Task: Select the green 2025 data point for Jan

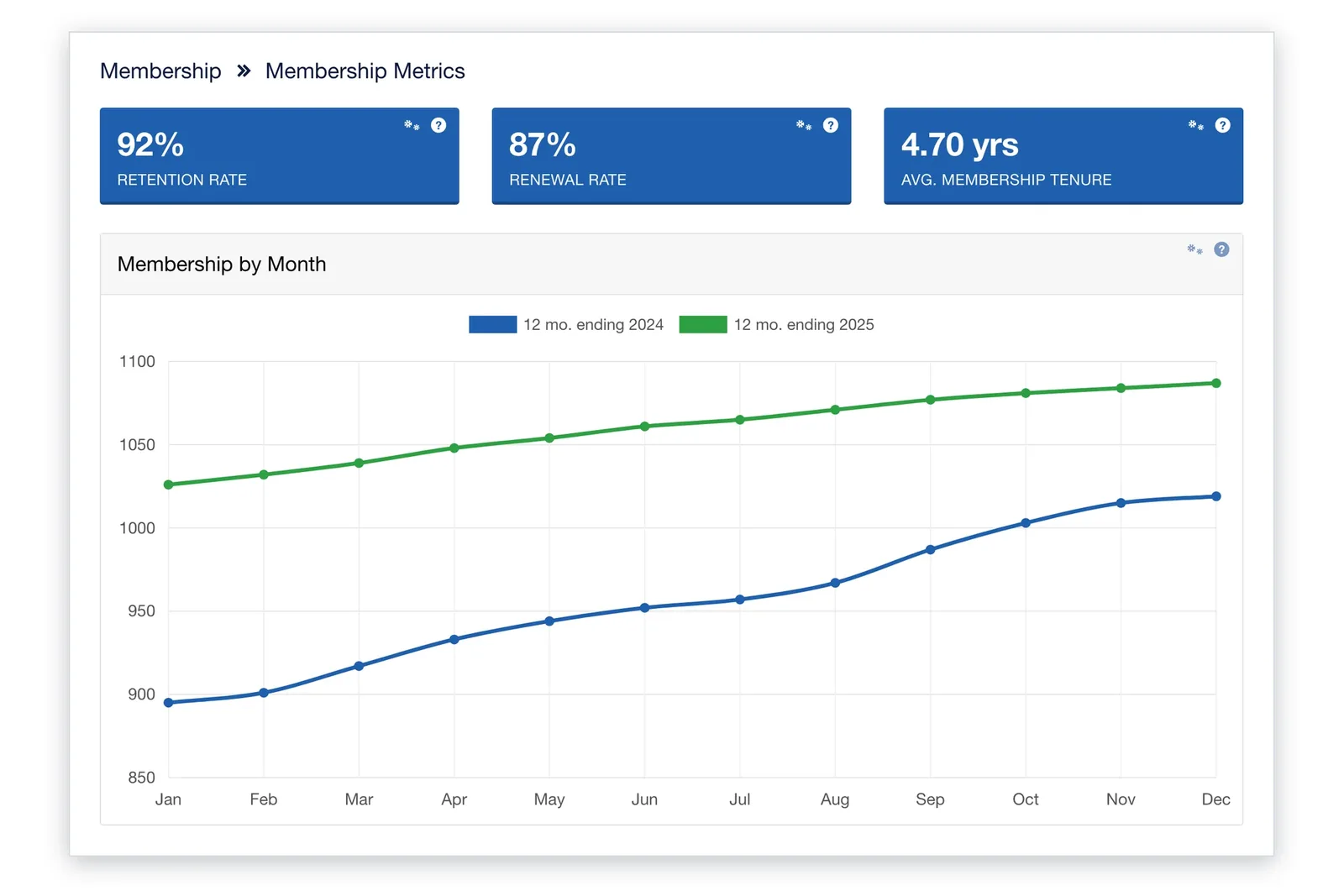Action: 169,485
